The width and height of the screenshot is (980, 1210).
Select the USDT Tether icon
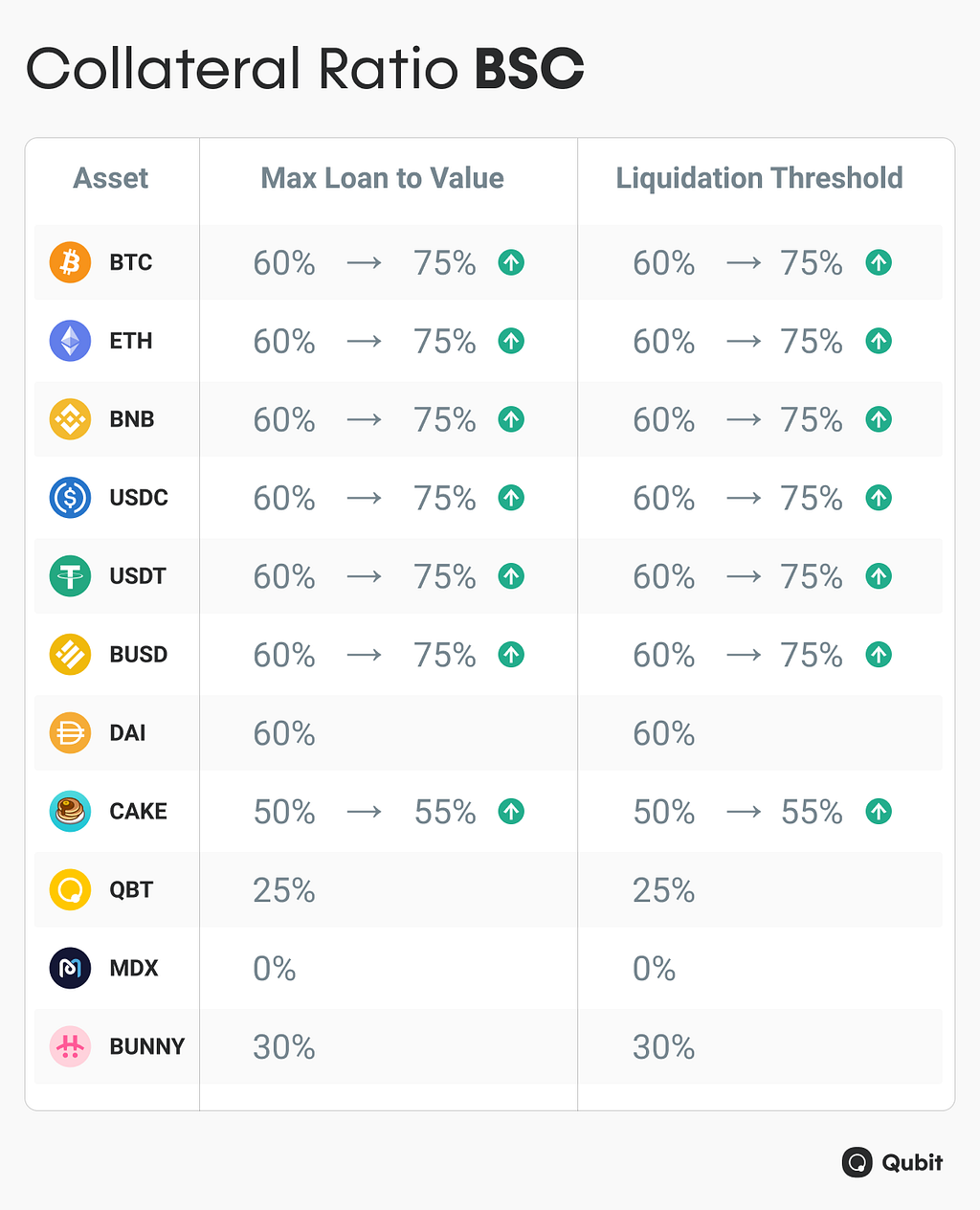pyautogui.click(x=70, y=576)
